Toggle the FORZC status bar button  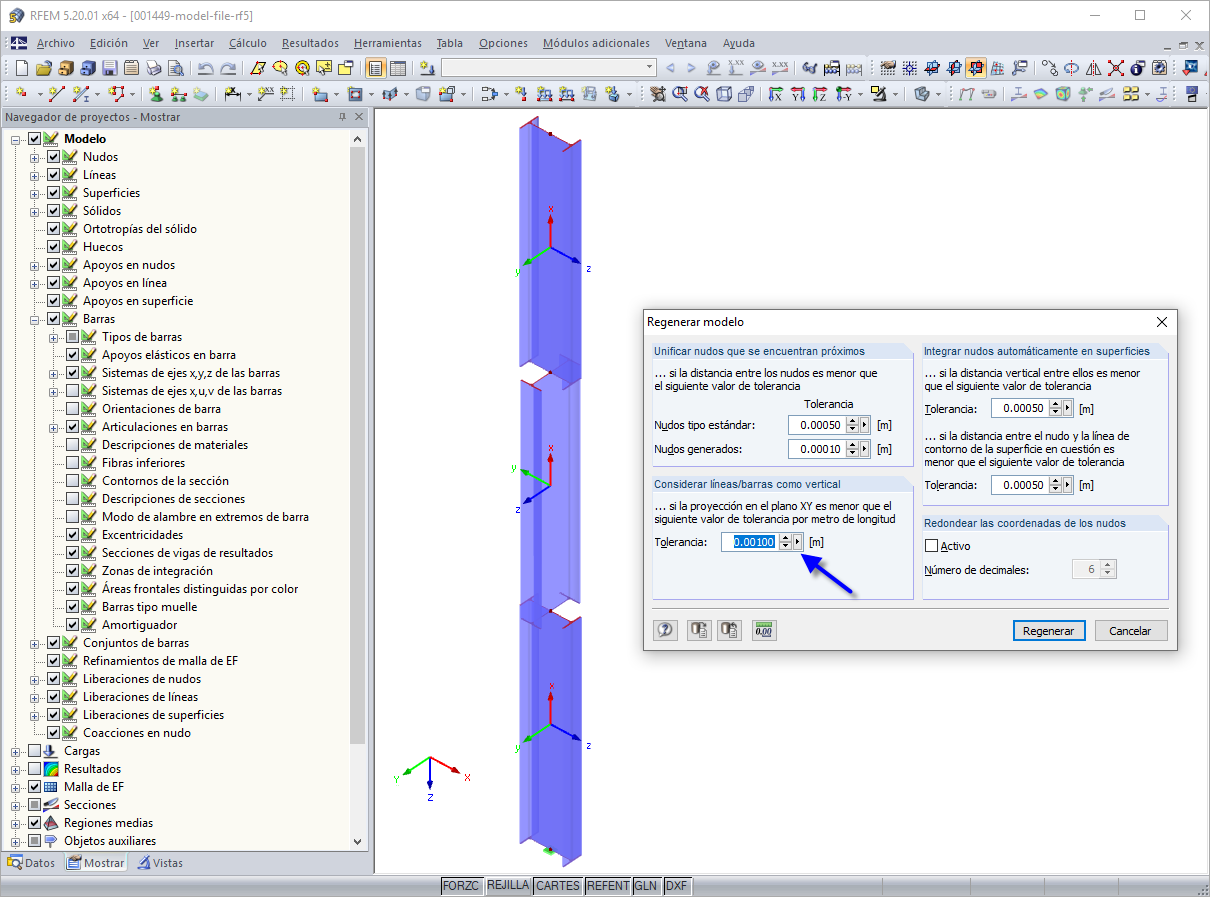click(x=462, y=886)
